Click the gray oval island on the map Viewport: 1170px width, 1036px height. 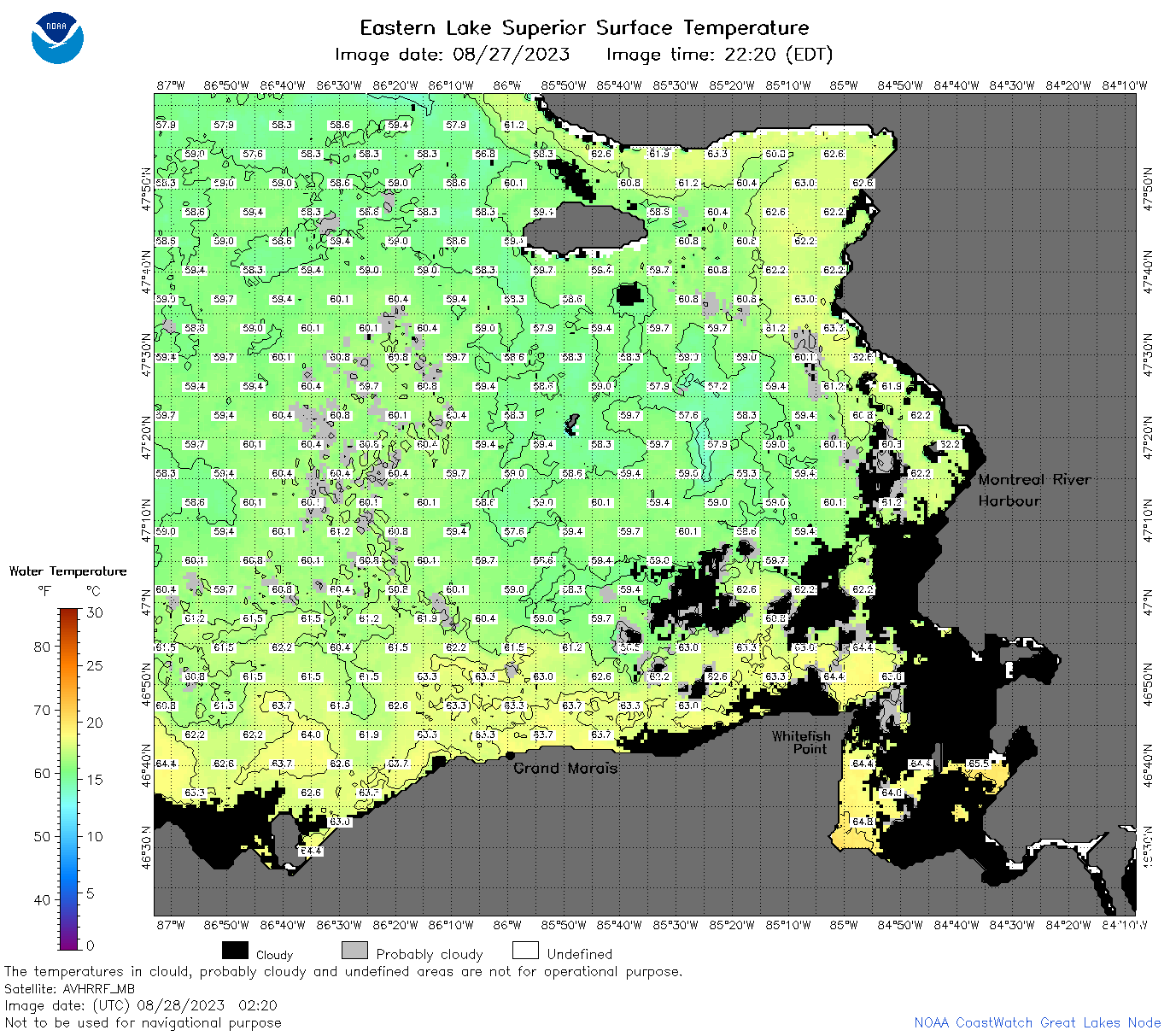click(x=585, y=227)
